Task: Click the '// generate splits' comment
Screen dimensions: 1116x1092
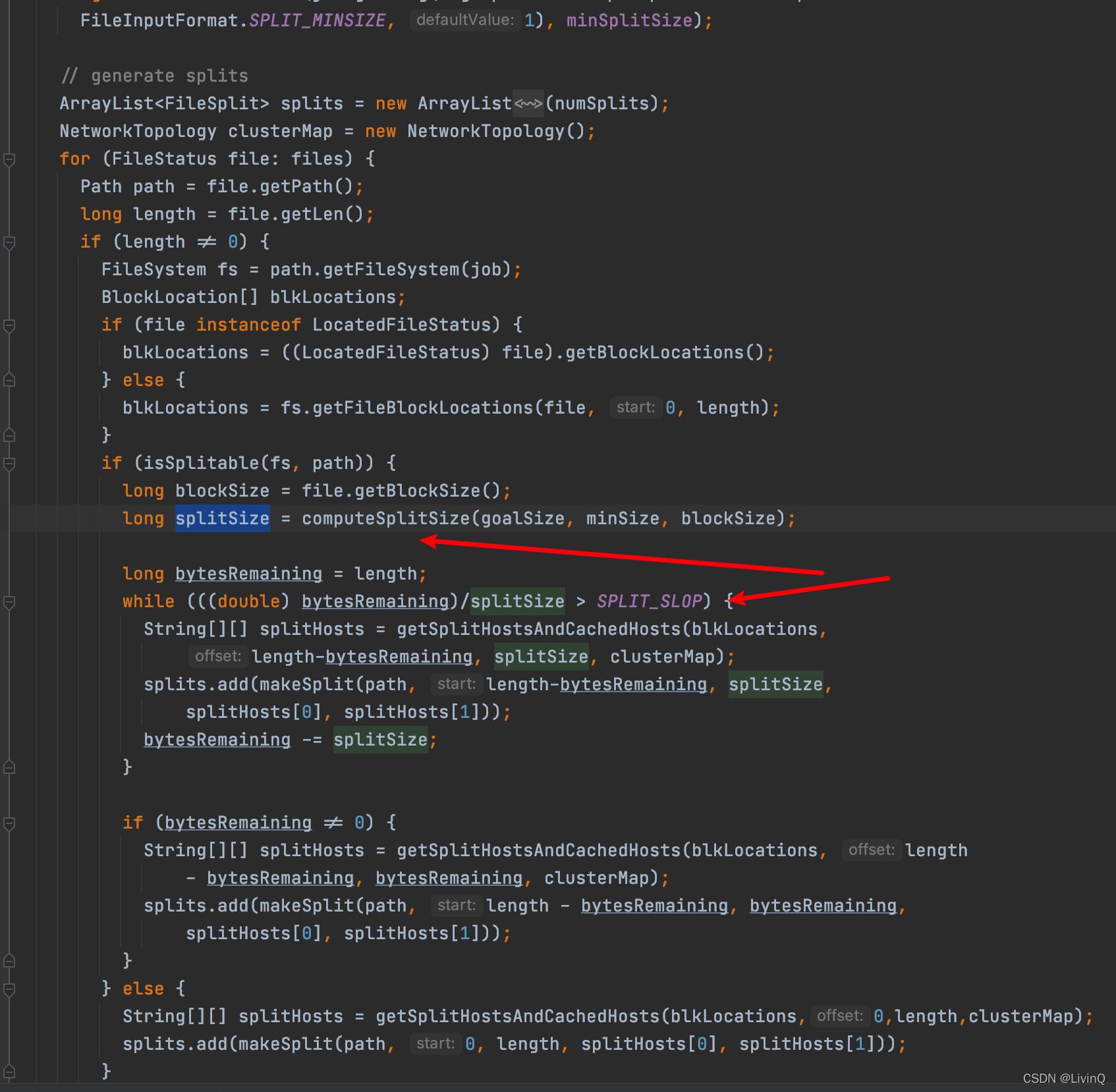Action: [x=154, y=76]
